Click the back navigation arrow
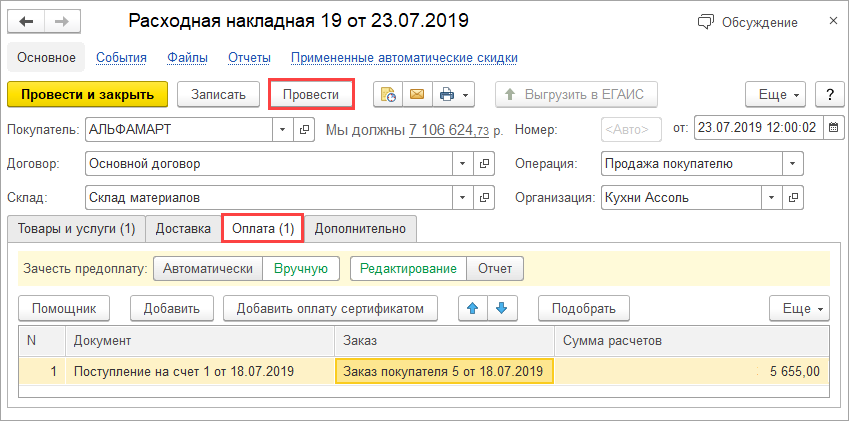The height and width of the screenshot is (421, 849). (x=26, y=21)
